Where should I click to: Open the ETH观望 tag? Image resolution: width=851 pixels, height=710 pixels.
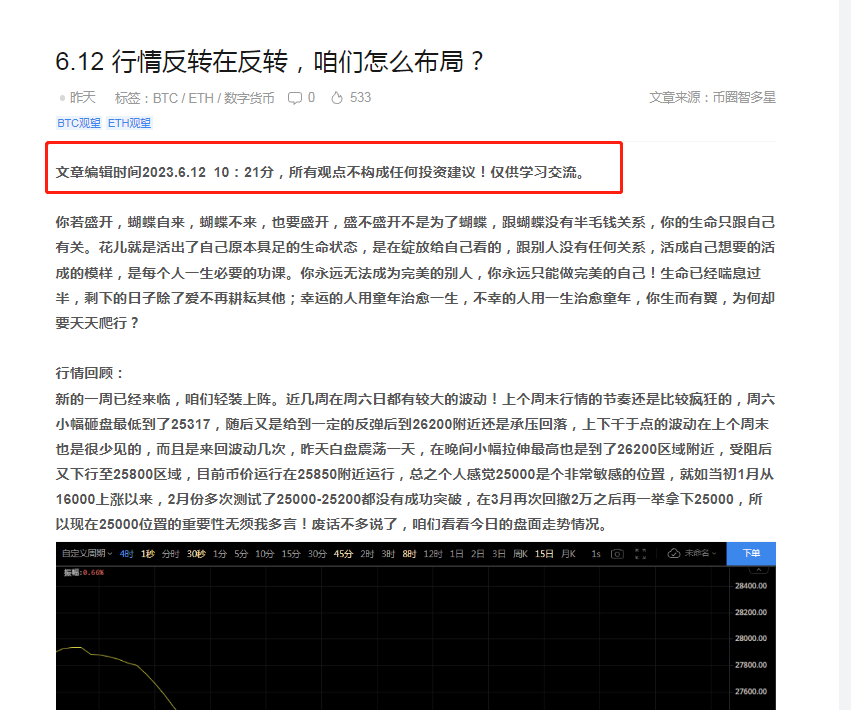(x=129, y=123)
